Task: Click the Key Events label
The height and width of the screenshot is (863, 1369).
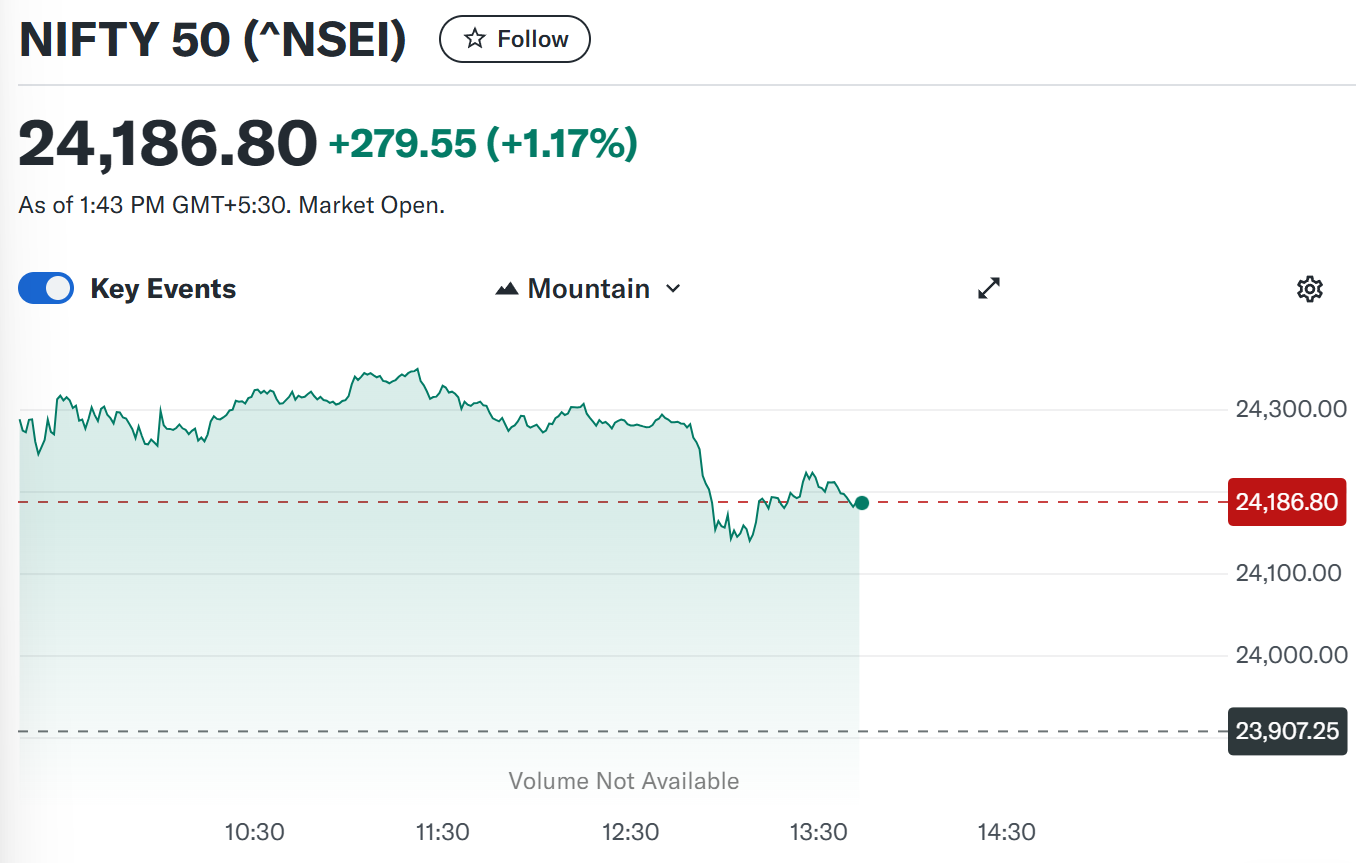Action: click(x=163, y=289)
